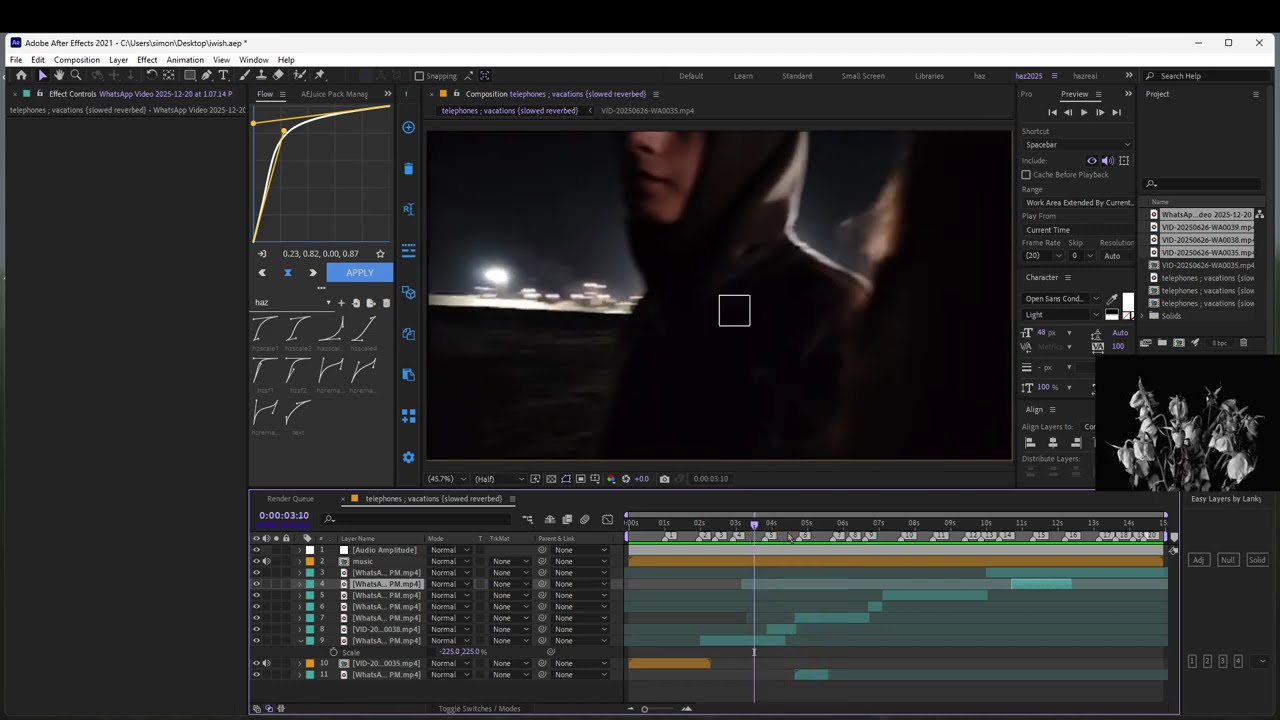Screen dimensions: 1280x720
Task: Open the Composition menu
Action: point(77,60)
